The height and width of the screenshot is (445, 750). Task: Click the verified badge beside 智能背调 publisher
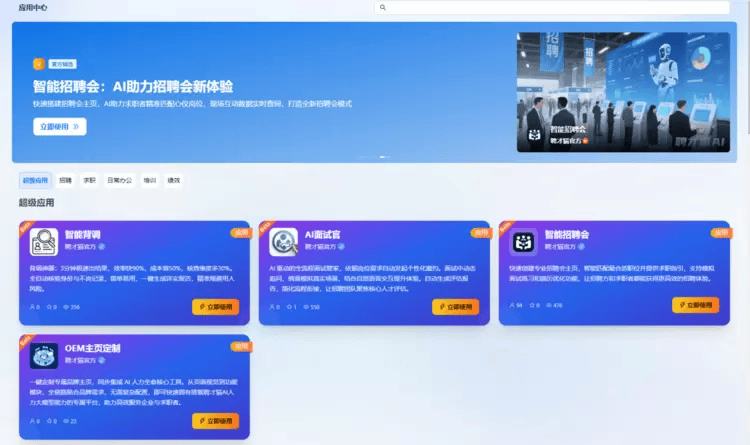click(x=101, y=247)
